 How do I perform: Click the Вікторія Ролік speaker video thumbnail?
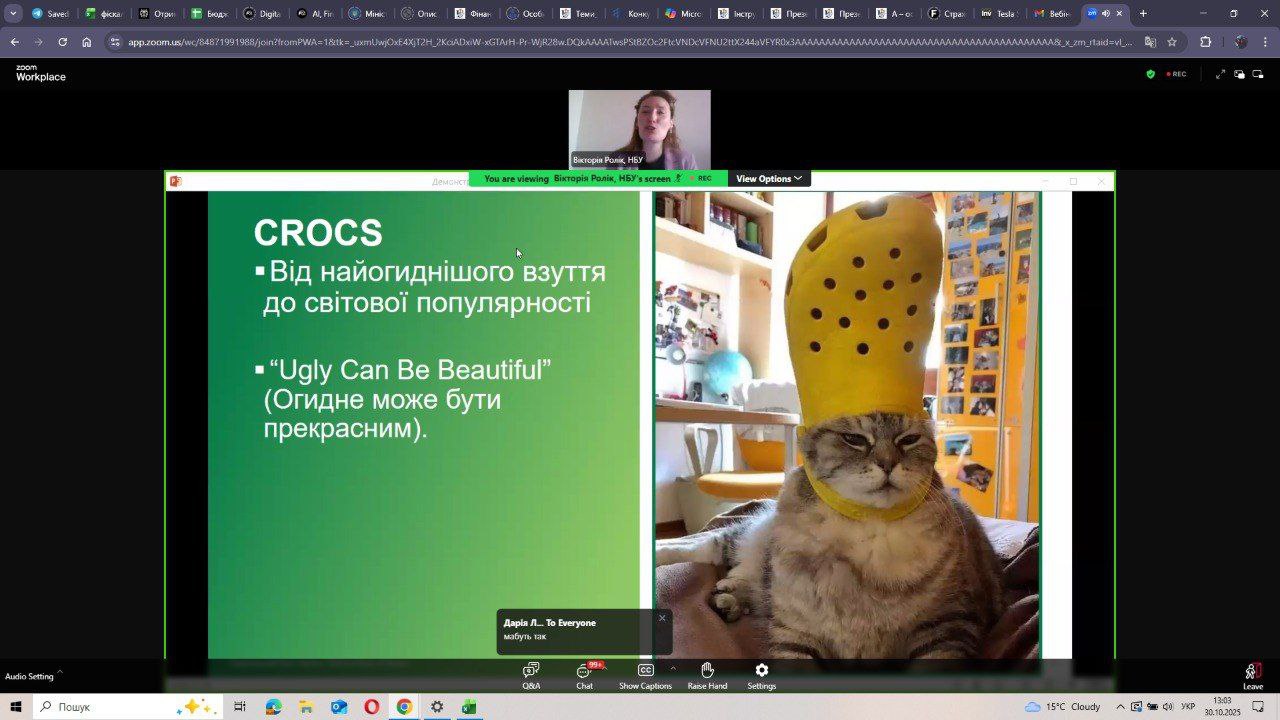[x=639, y=130]
